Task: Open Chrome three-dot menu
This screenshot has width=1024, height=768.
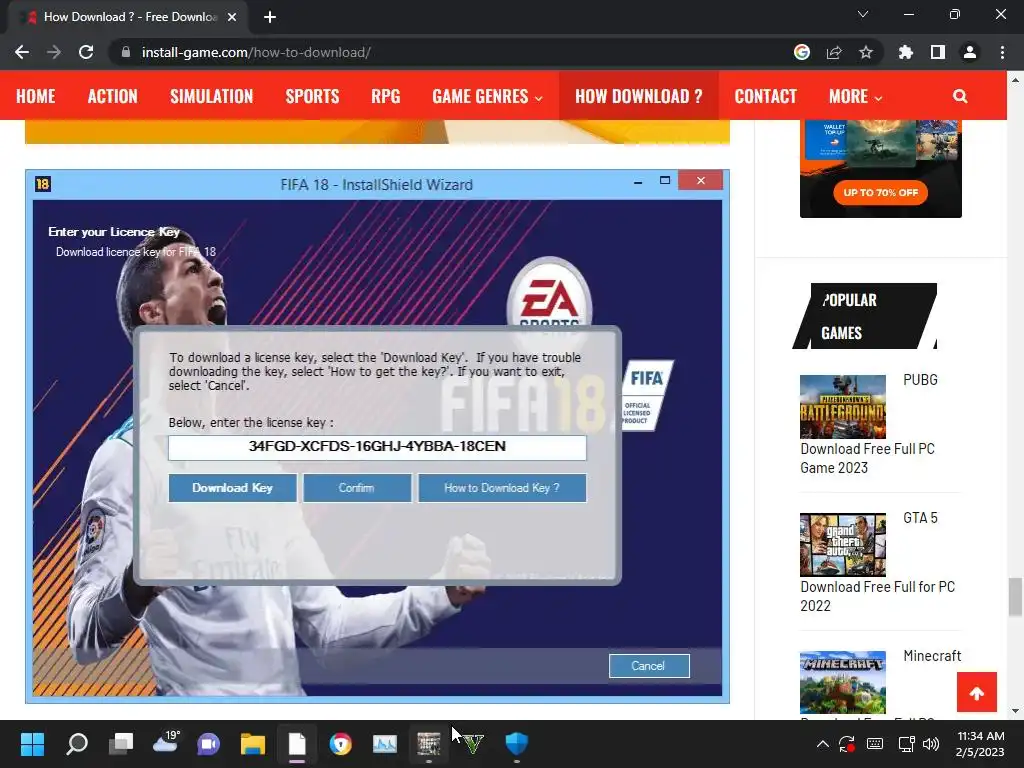Action: (x=1002, y=52)
